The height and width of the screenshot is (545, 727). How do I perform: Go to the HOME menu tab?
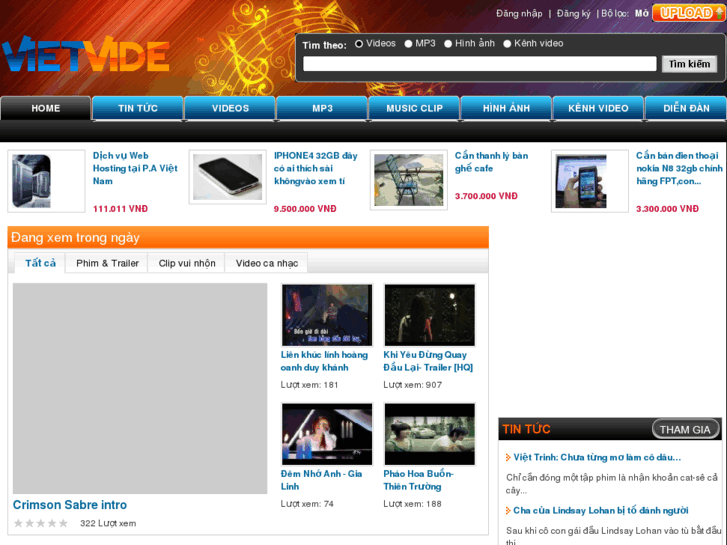coord(45,109)
